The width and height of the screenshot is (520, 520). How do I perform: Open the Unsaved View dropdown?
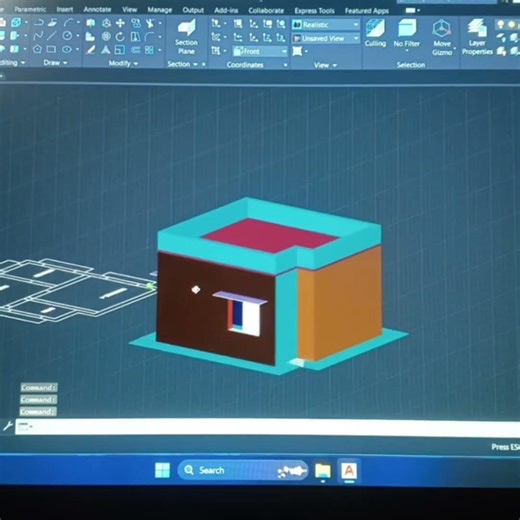coord(325,39)
